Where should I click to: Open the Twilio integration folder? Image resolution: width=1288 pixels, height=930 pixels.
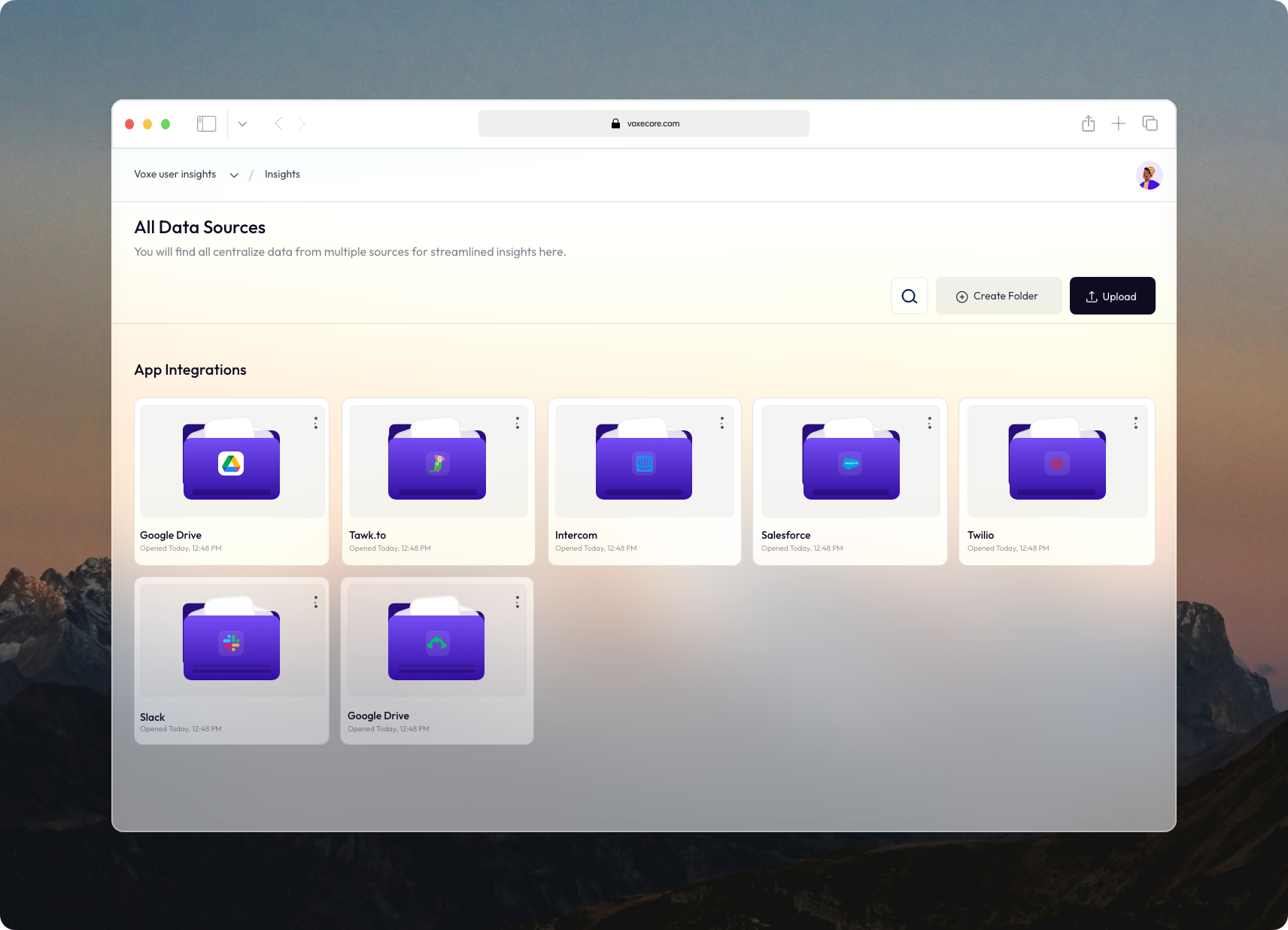pos(1057,462)
